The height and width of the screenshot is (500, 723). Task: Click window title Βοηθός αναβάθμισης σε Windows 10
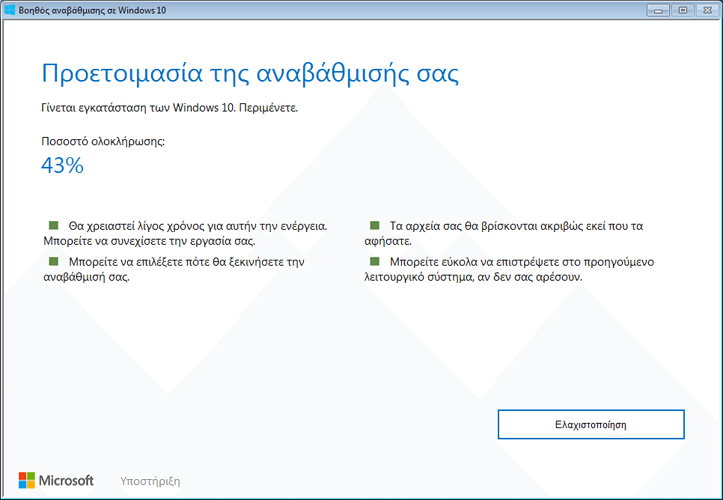click(92, 10)
